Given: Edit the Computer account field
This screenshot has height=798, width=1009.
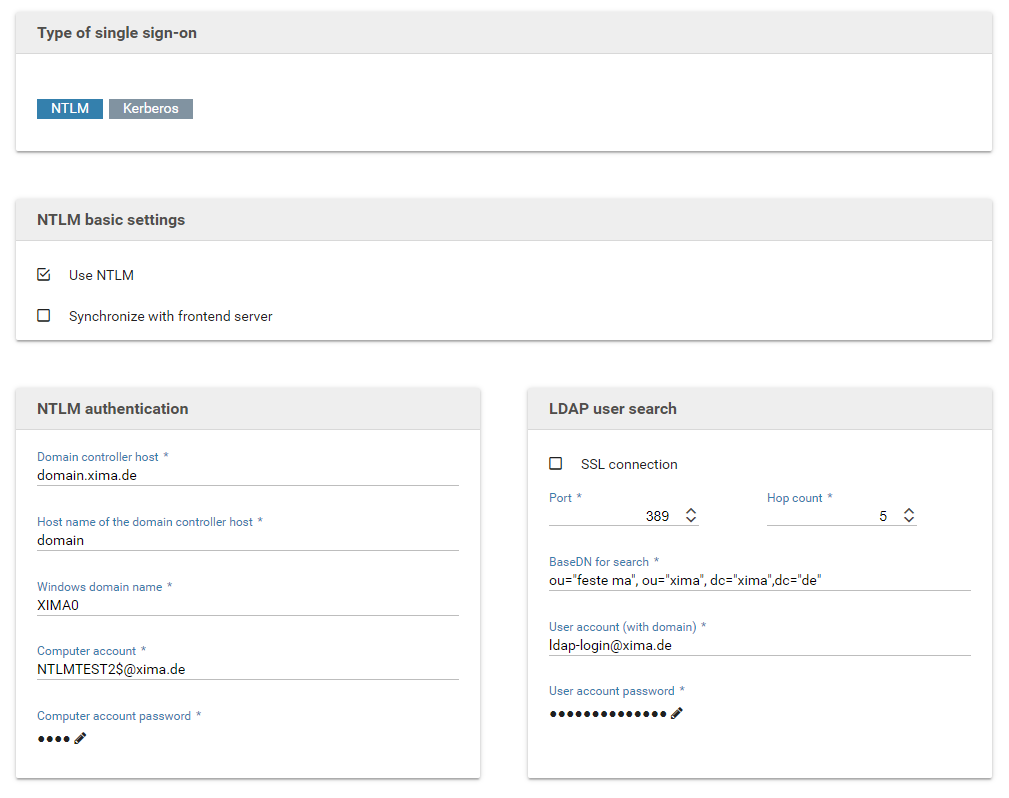Looking at the screenshot, I should 247,669.
